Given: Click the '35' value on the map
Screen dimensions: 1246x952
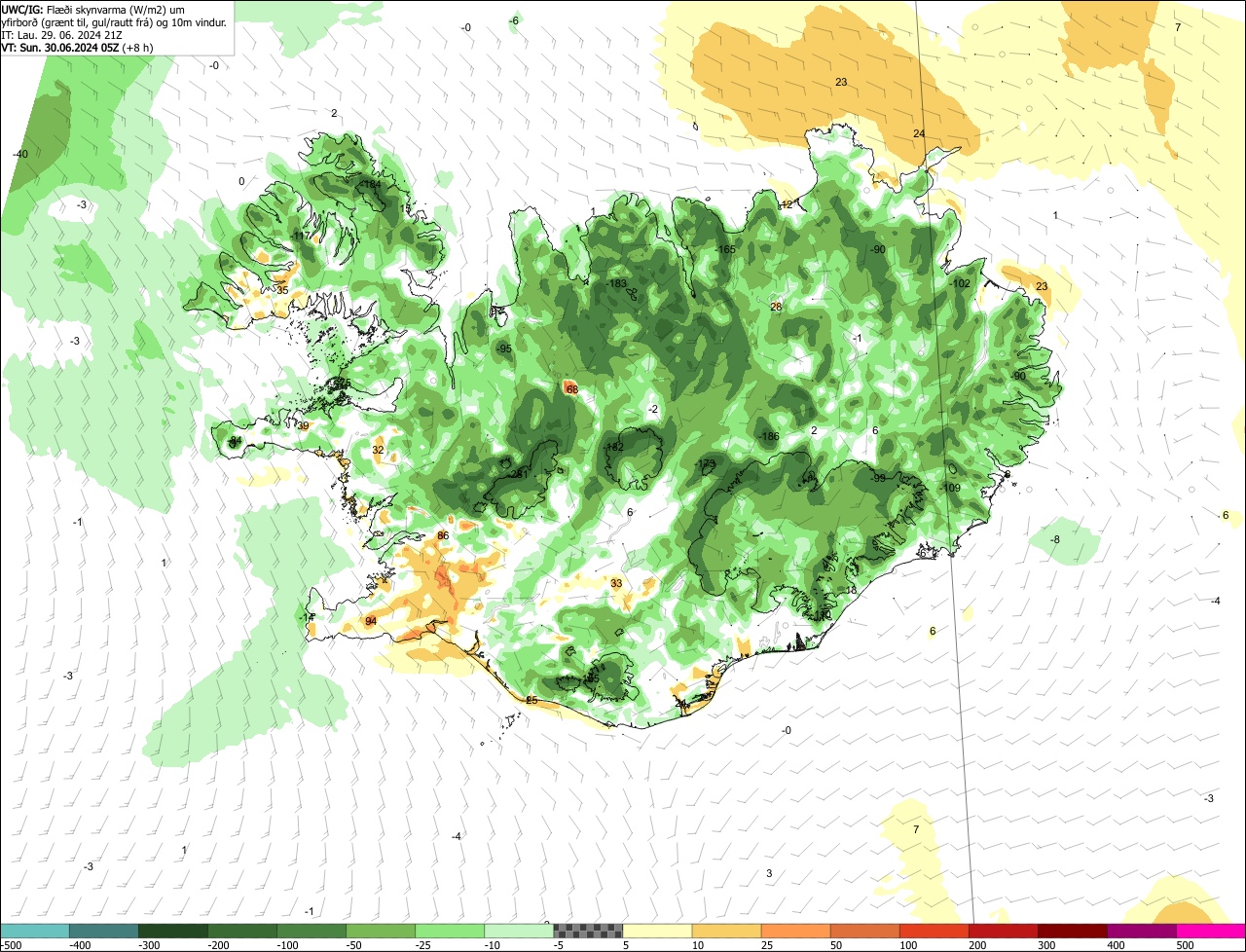Looking at the screenshot, I should coord(282,289).
